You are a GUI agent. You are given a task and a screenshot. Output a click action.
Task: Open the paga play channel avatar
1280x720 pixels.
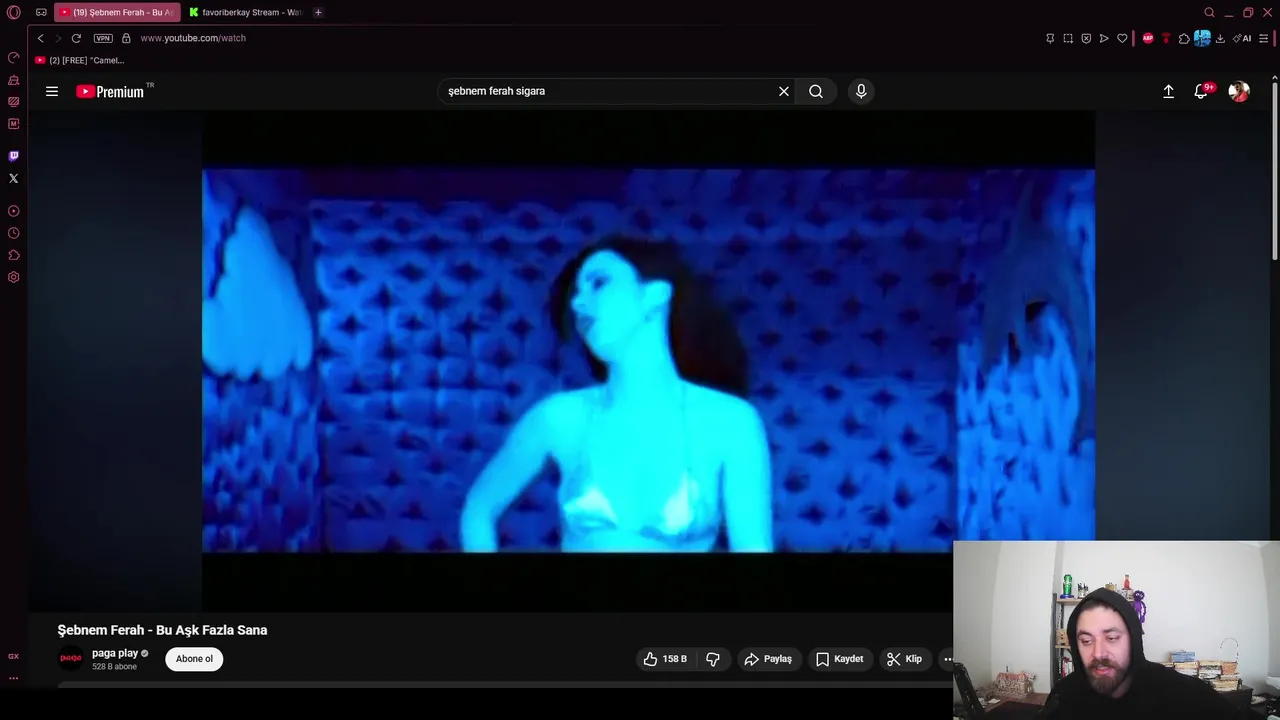71,658
